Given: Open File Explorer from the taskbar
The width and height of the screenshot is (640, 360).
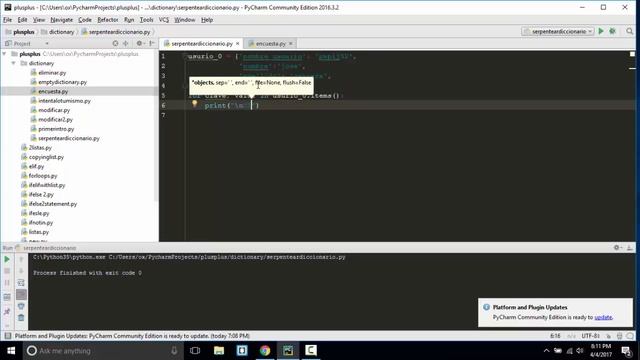Looking at the screenshot, I should (219, 351).
